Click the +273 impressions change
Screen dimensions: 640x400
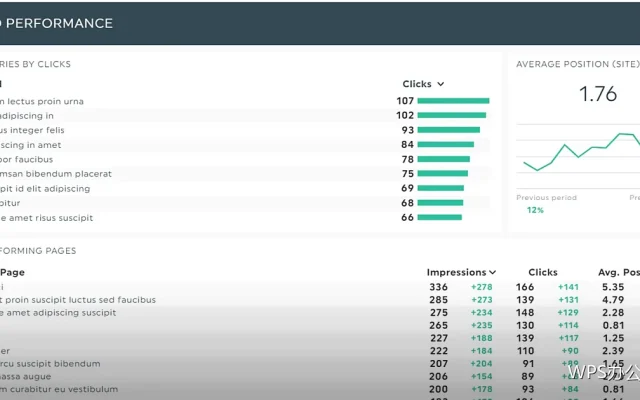point(482,300)
